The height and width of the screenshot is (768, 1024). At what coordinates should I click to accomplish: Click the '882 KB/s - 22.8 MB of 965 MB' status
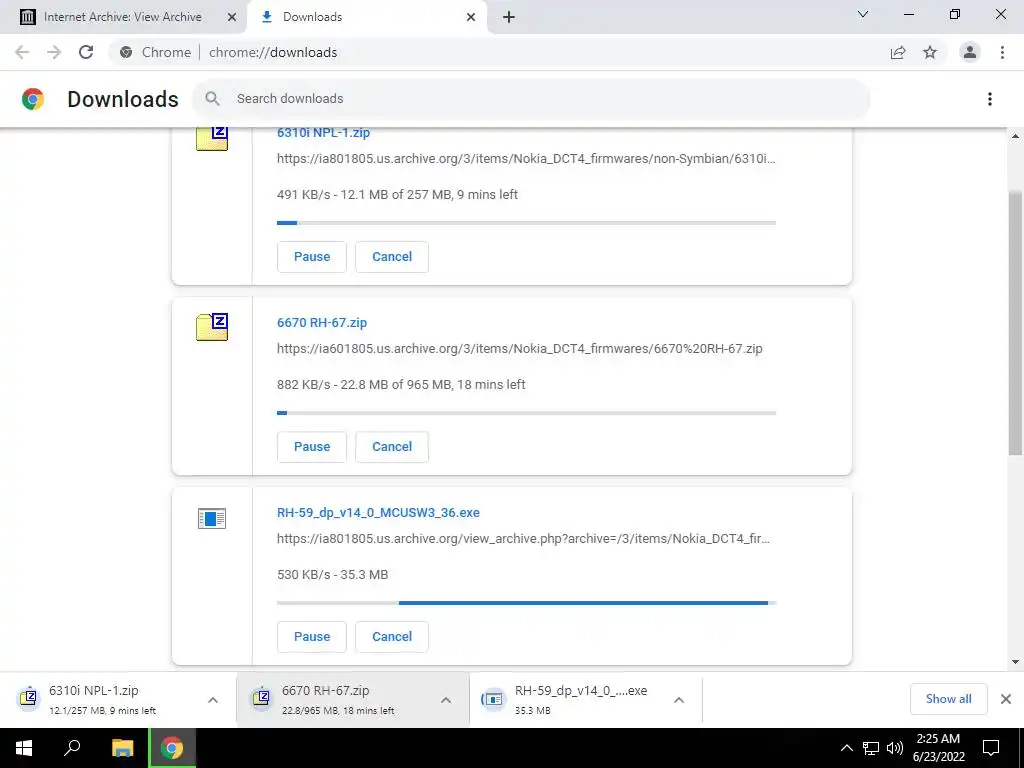pyautogui.click(x=401, y=385)
